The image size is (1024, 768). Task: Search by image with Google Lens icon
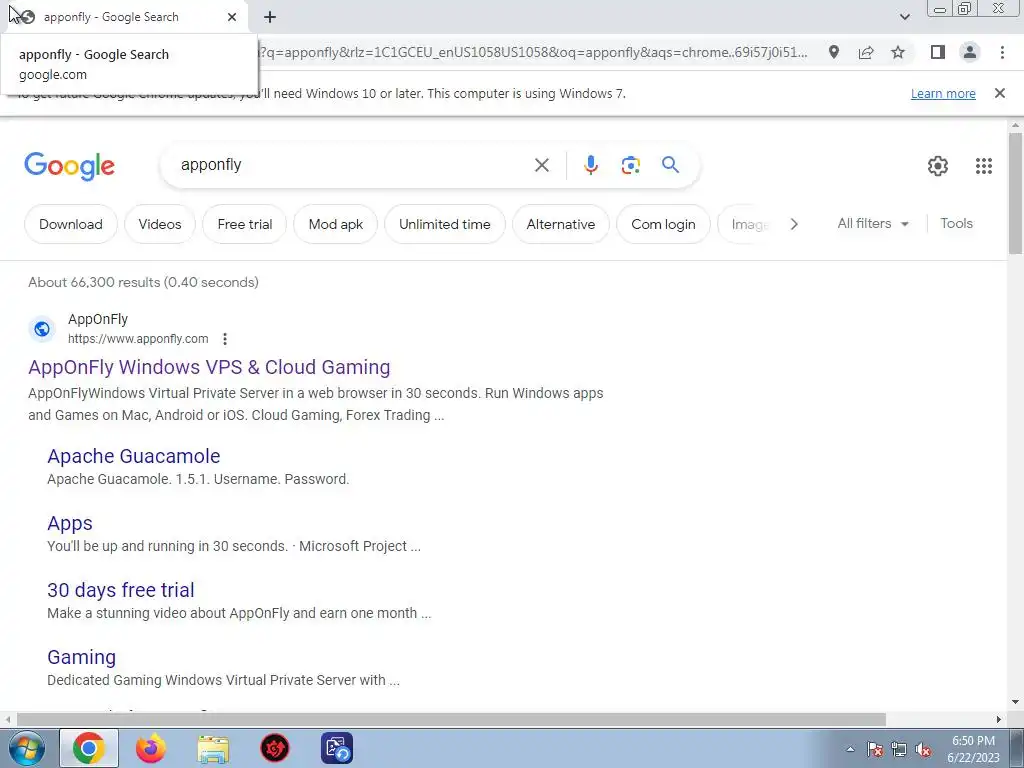click(630, 165)
